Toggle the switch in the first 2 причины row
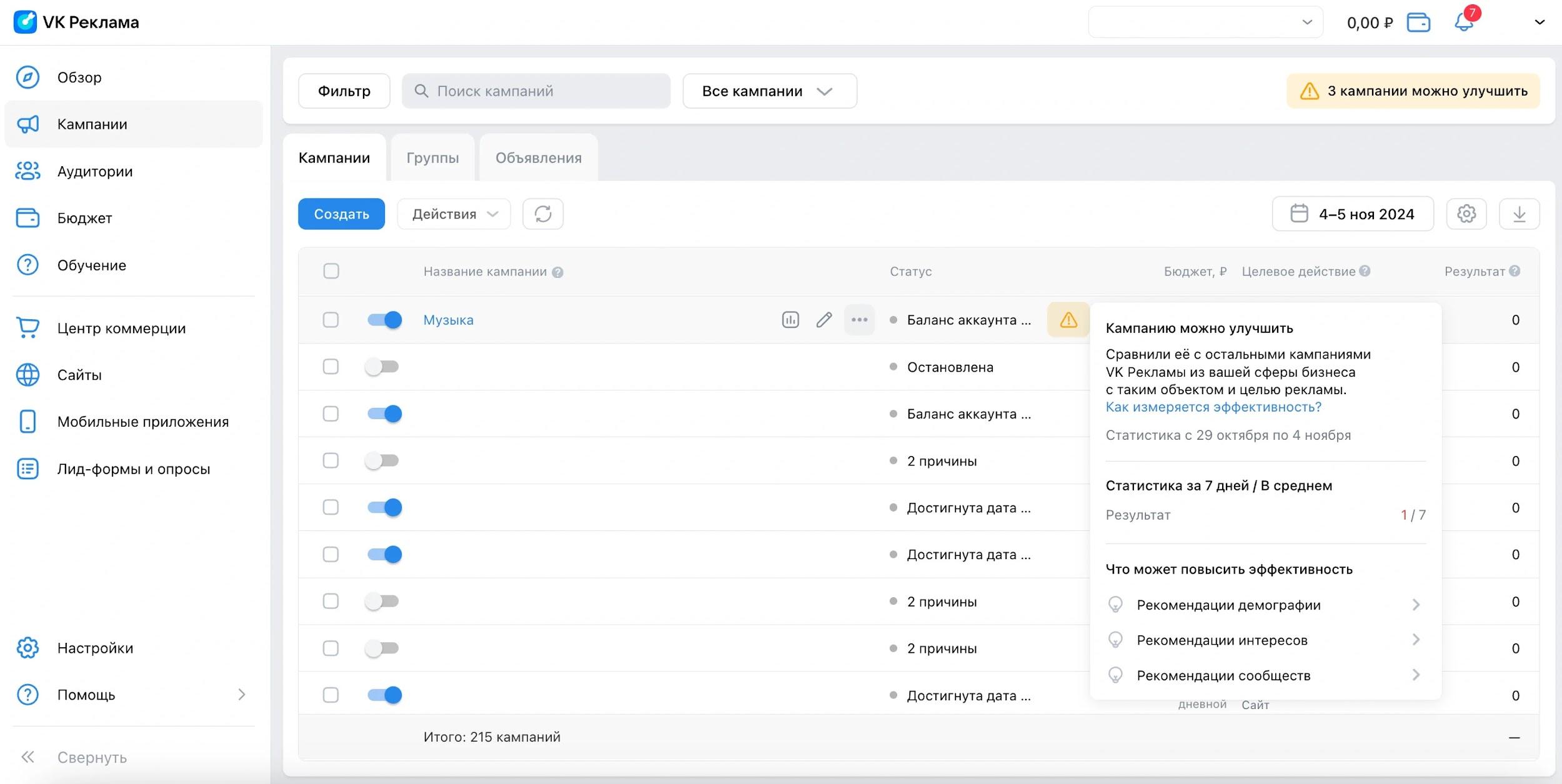1562x784 pixels. pyautogui.click(x=382, y=460)
